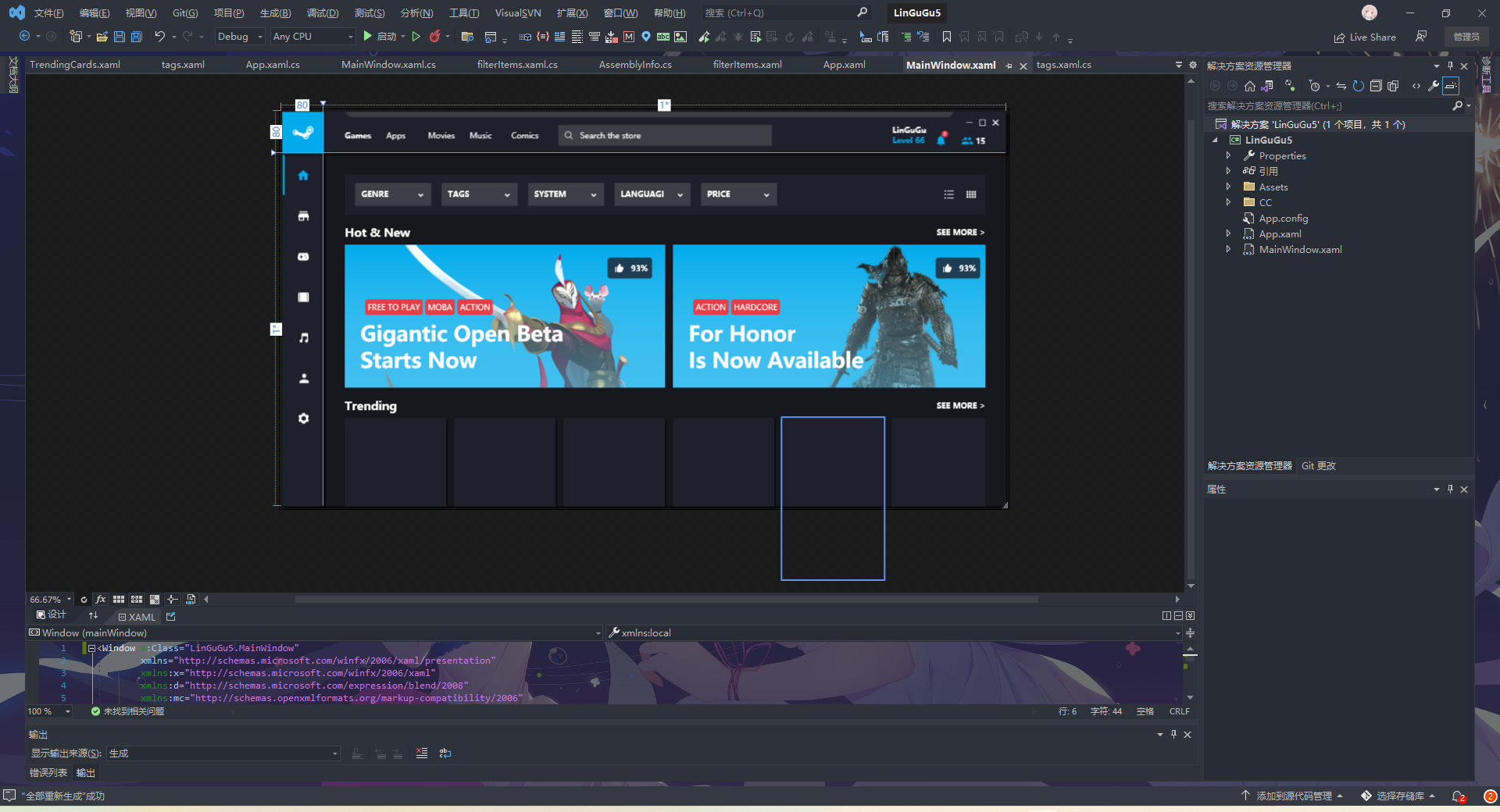Click 选择存储库 in the status bar
The image size is (1500, 812).
pos(1398,796)
